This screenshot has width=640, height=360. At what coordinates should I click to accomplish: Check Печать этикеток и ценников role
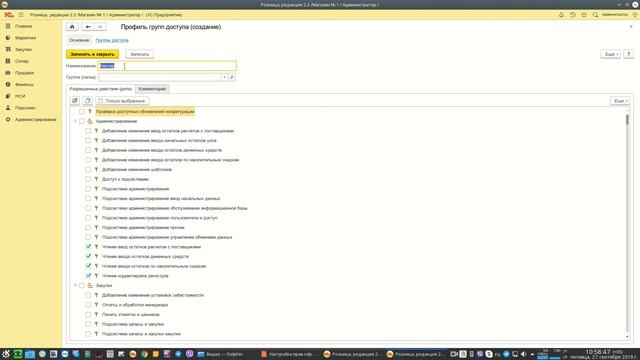click(x=88, y=314)
